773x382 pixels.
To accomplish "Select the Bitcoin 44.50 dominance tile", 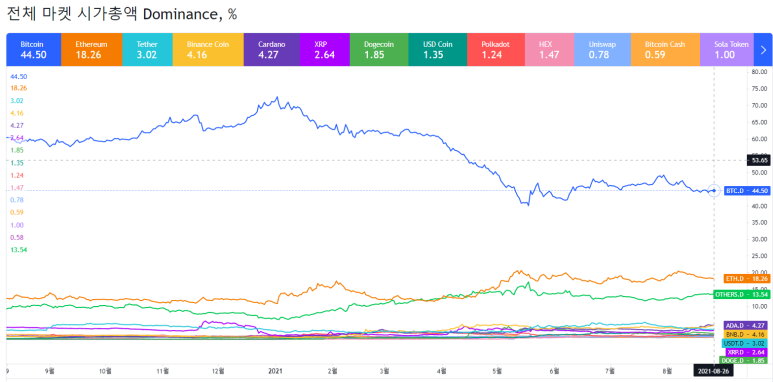I will 34,50.
